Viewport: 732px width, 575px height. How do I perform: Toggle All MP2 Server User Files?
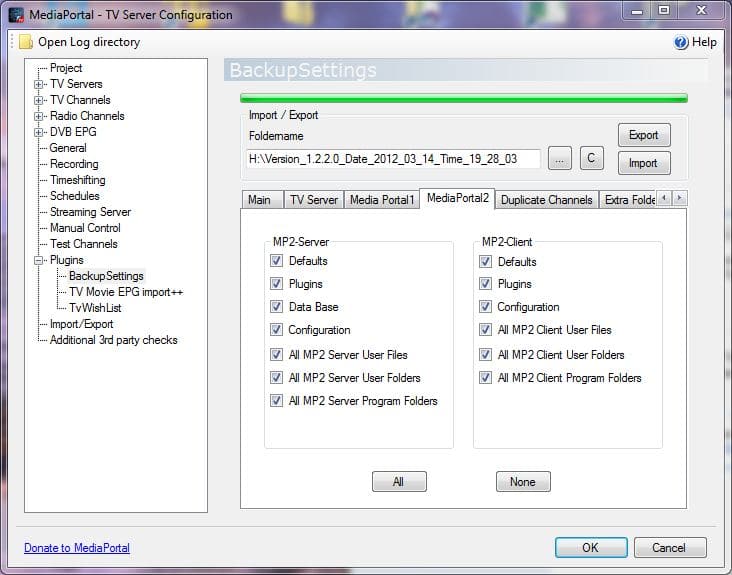click(x=276, y=354)
